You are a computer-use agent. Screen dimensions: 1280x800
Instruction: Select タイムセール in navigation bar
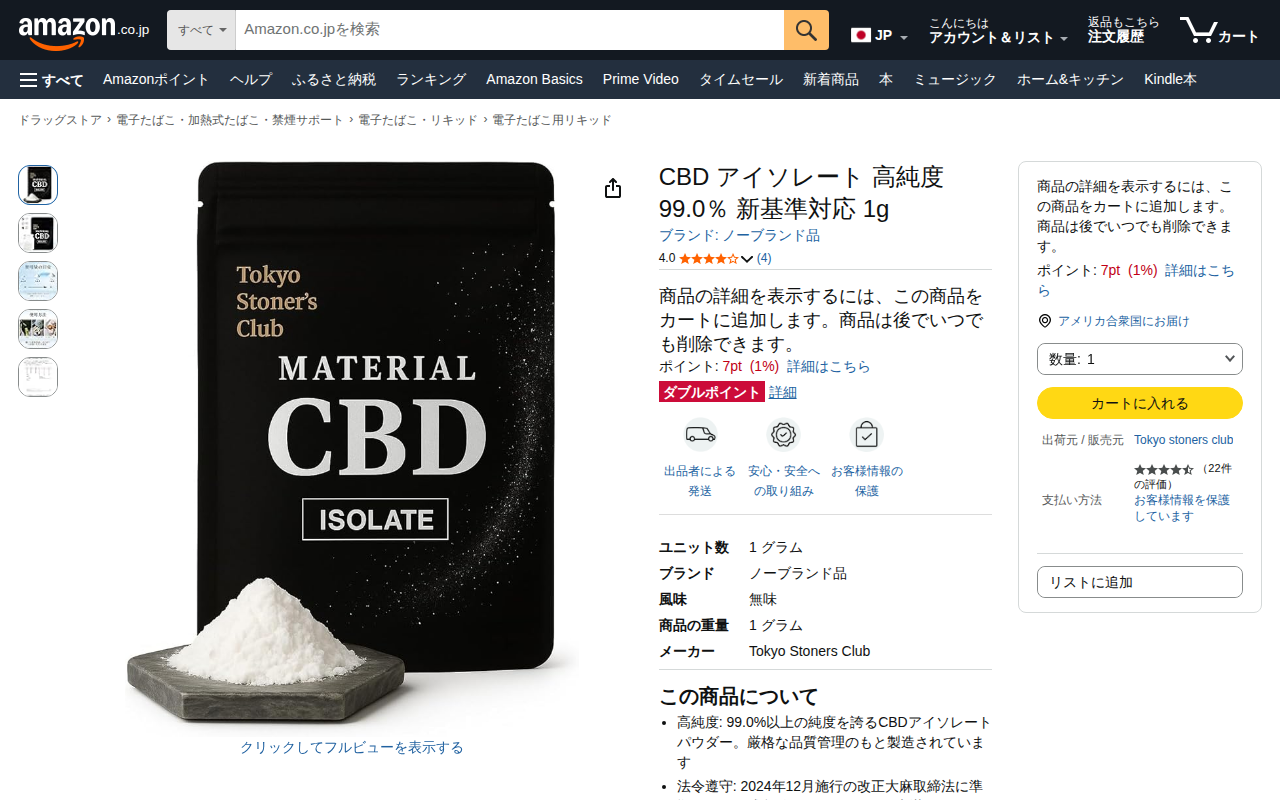(741, 79)
